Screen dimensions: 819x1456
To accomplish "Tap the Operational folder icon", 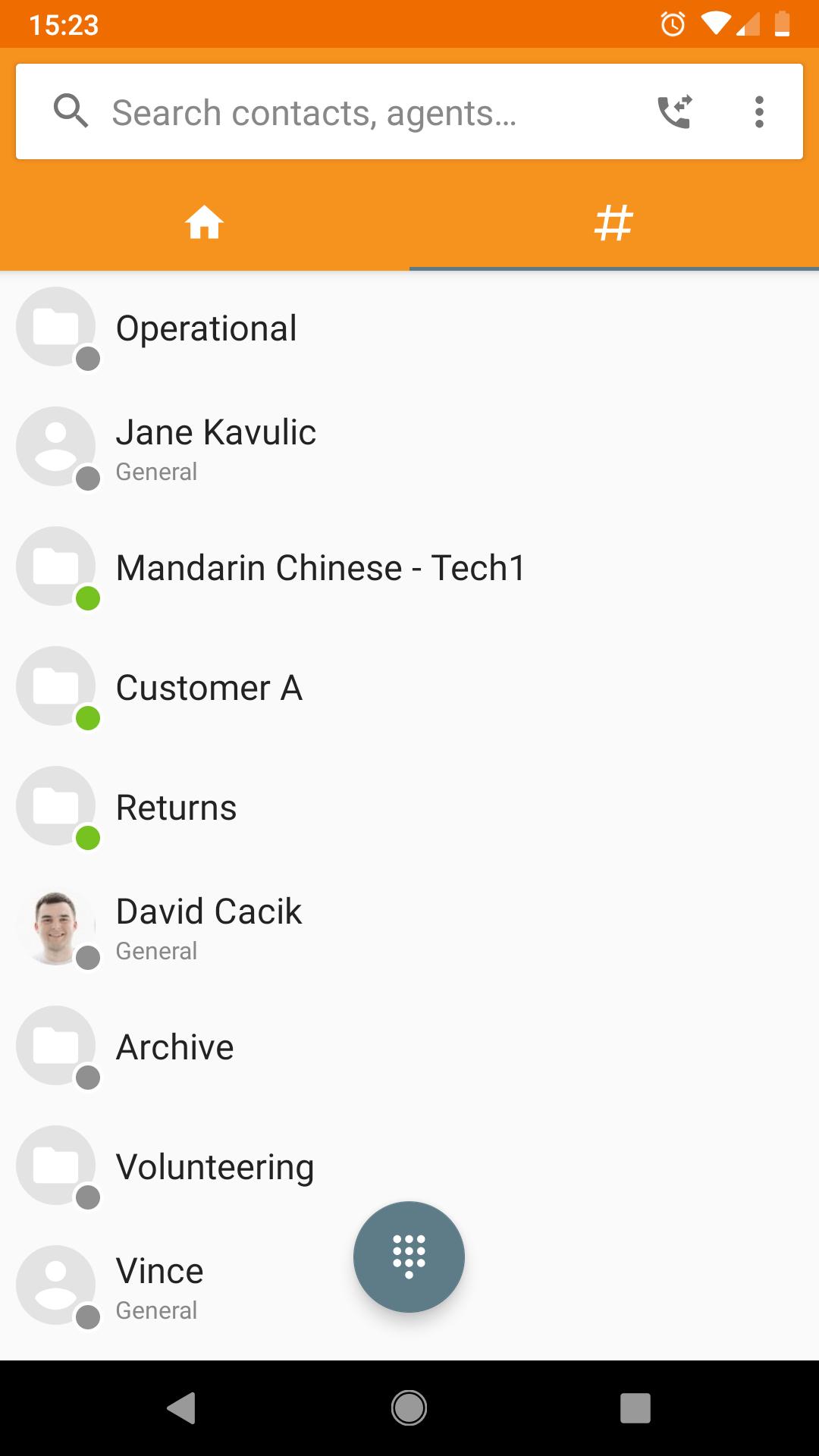I will click(x=56, y=327).
